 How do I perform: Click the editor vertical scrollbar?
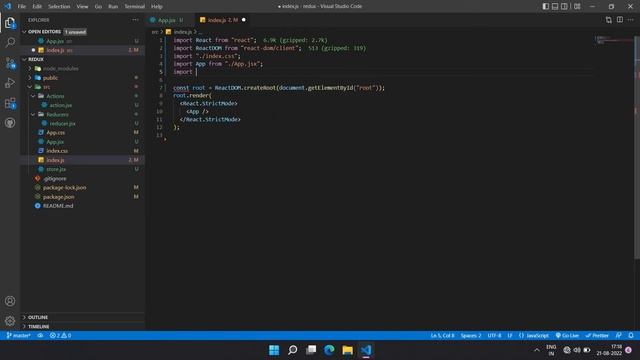click(x=637, y=147)
